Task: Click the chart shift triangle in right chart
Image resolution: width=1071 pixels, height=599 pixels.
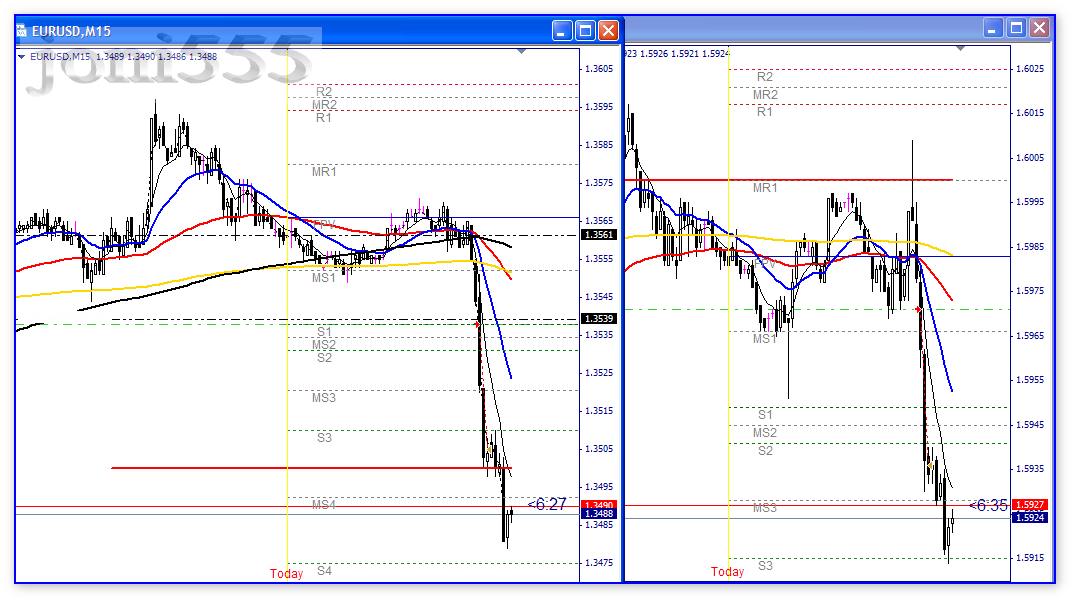Action: [961, 48]
